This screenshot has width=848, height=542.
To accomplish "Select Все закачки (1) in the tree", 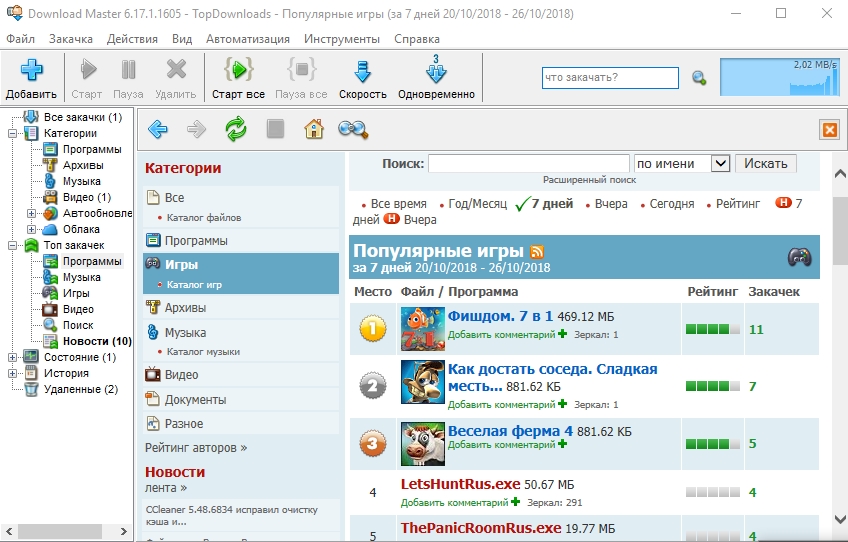I will pyautogui.click(x=83, y=117).
